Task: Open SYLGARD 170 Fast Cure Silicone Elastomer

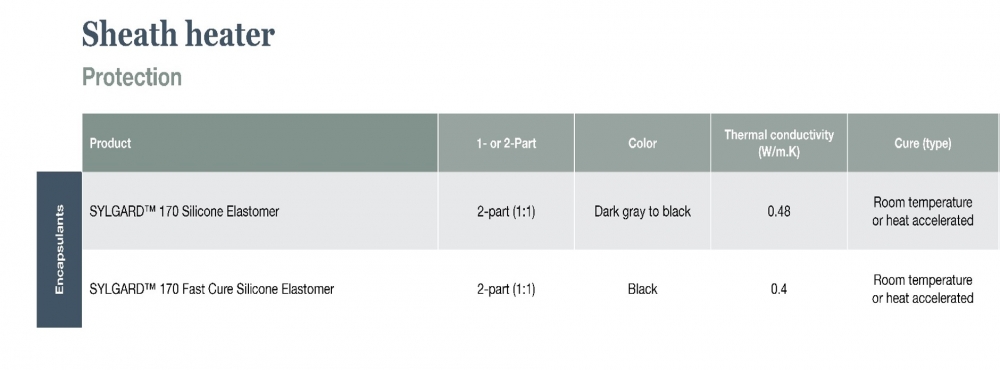Action: (x=212, y=289)
